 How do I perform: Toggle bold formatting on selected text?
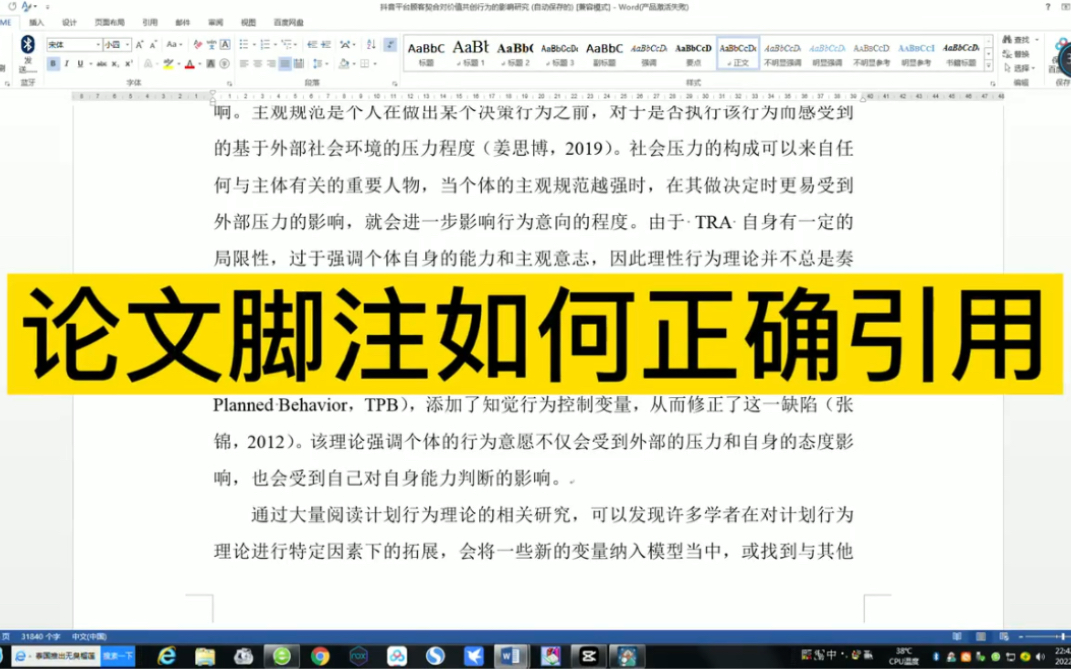coord(53,64)
